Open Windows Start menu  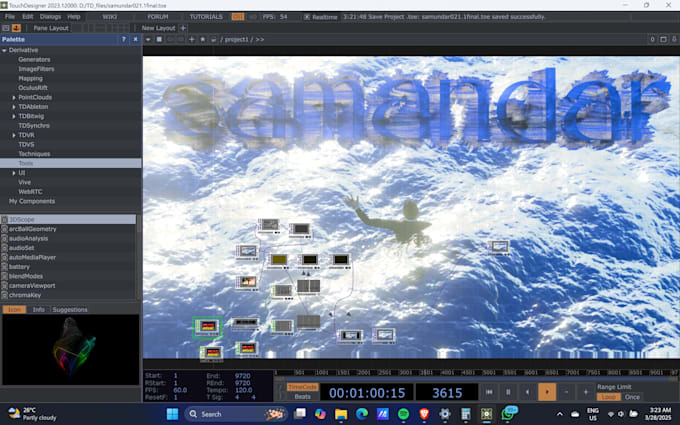pyautogui.click(x=172, y=414)
